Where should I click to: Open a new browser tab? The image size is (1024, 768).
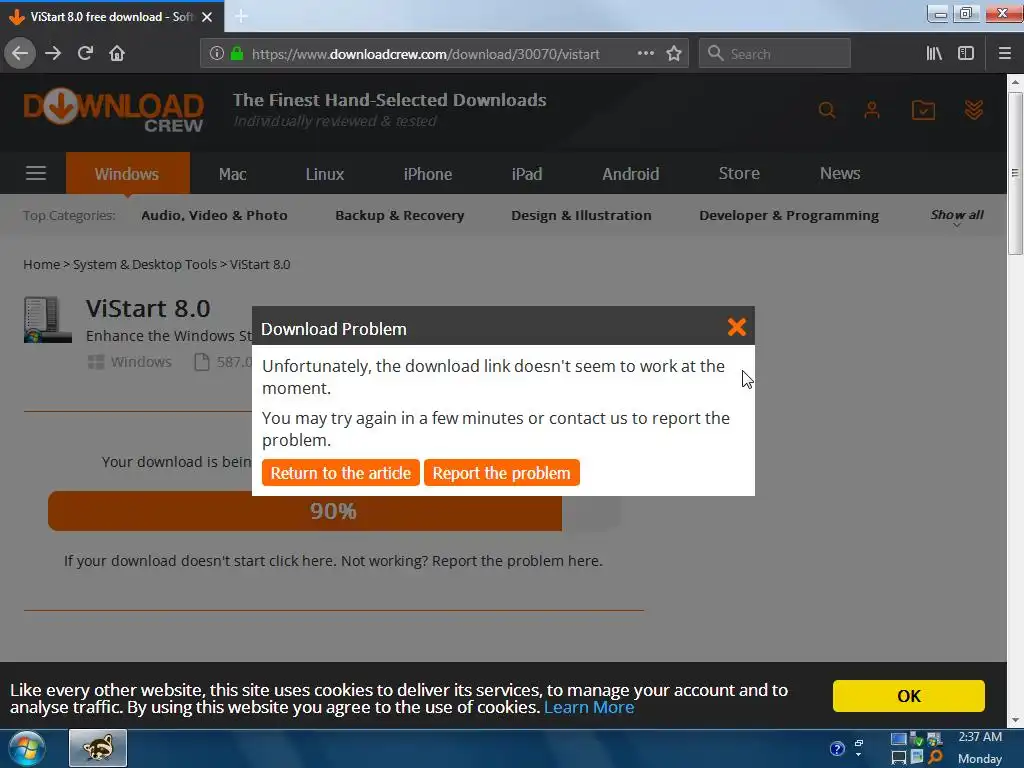tap(241, 16)
